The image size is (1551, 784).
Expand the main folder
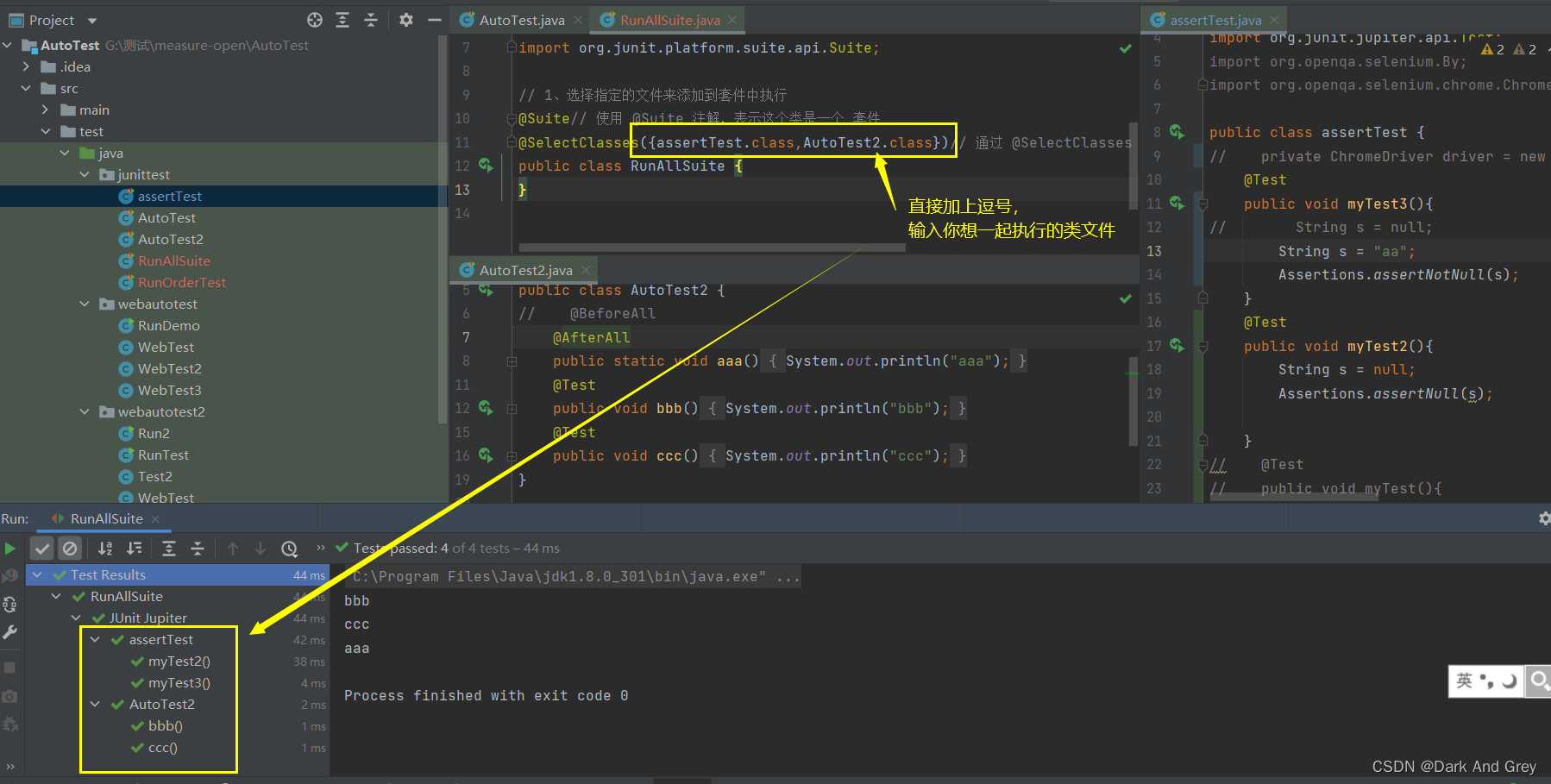[45, 110]
